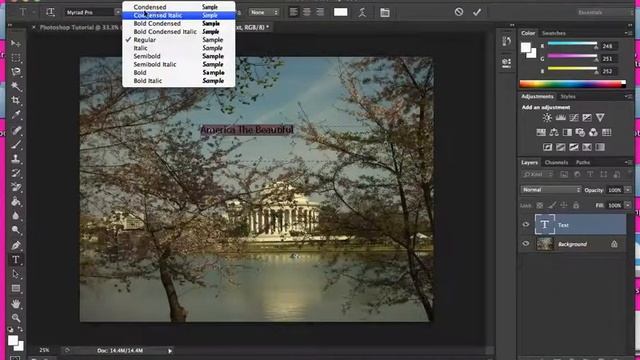Switch to the Channels tab
The width and height of the screenshot is (640, 360).
556,162
